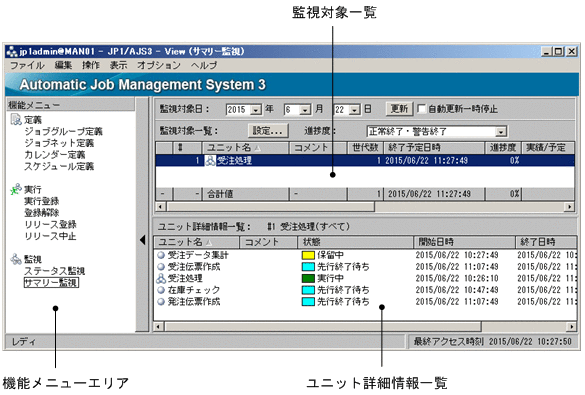Select リリース中止 in the function menu
The height and width of the screenshot is (395, 585).
(50, 236)
